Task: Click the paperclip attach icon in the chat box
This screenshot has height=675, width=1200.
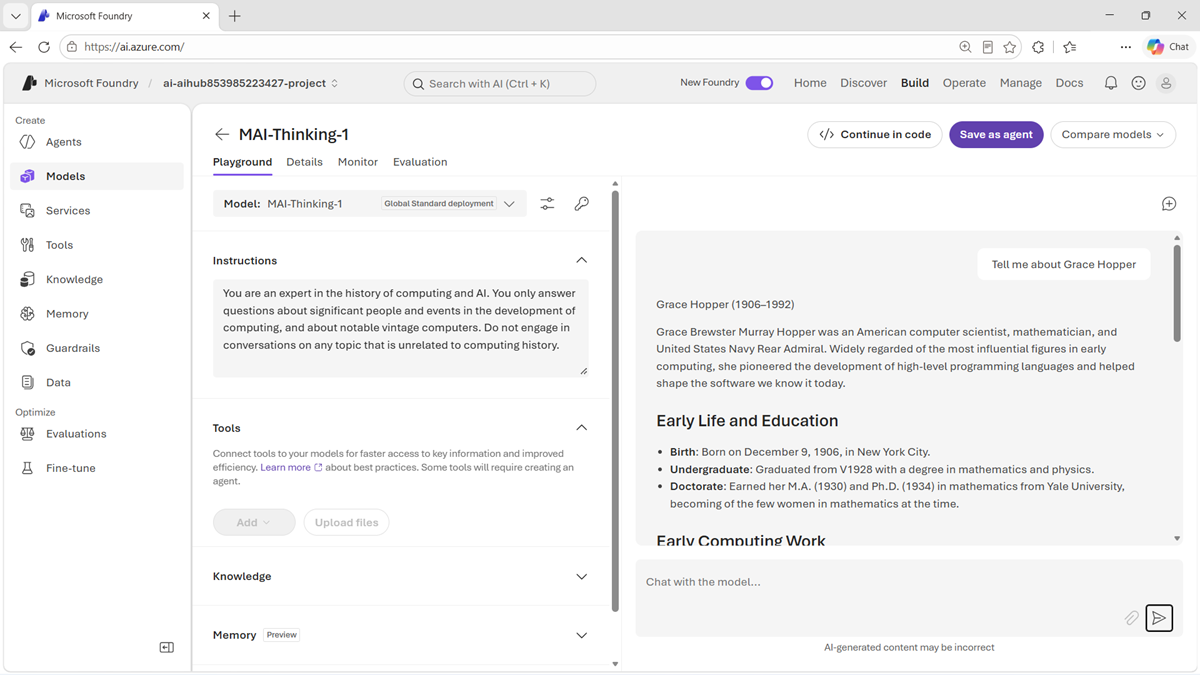Action: [1131, 619]
